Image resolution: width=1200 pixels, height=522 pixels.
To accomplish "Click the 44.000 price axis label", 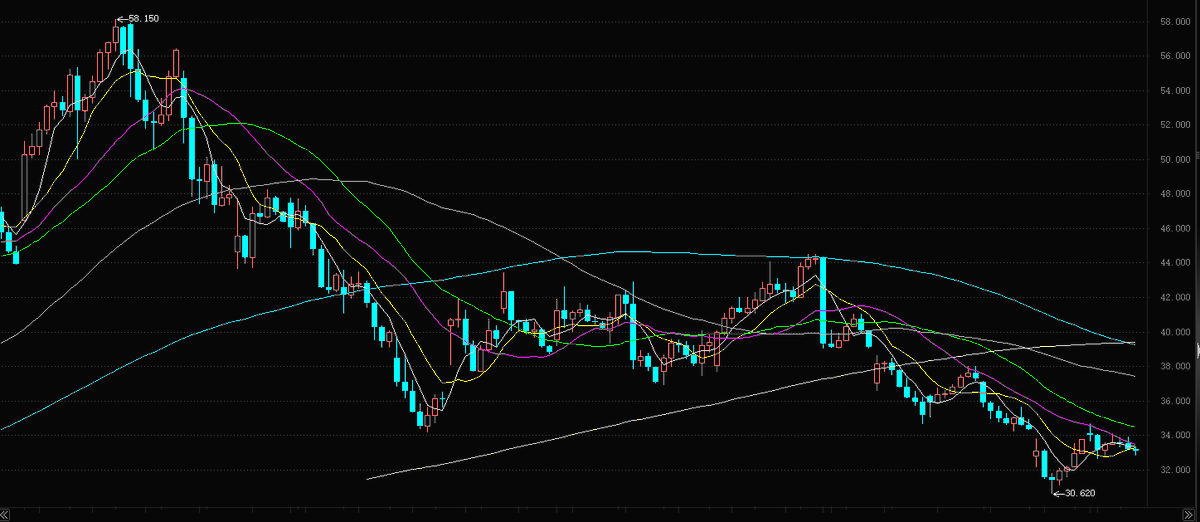I will [1174, 263].
